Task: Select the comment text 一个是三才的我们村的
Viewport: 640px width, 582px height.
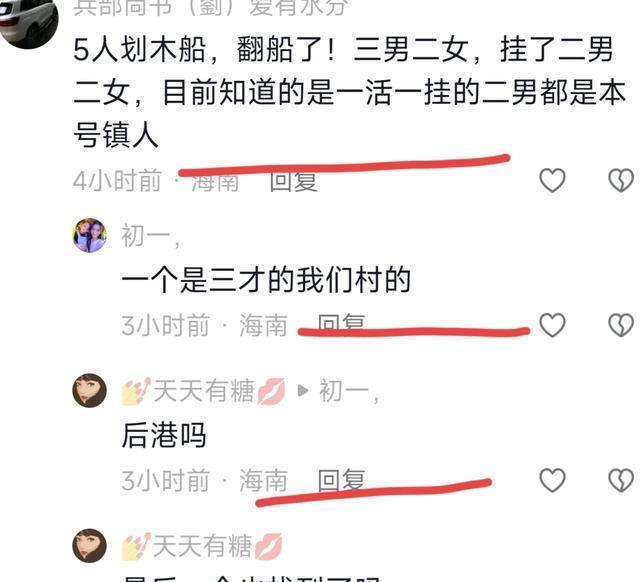Action: tap(266, 280)
